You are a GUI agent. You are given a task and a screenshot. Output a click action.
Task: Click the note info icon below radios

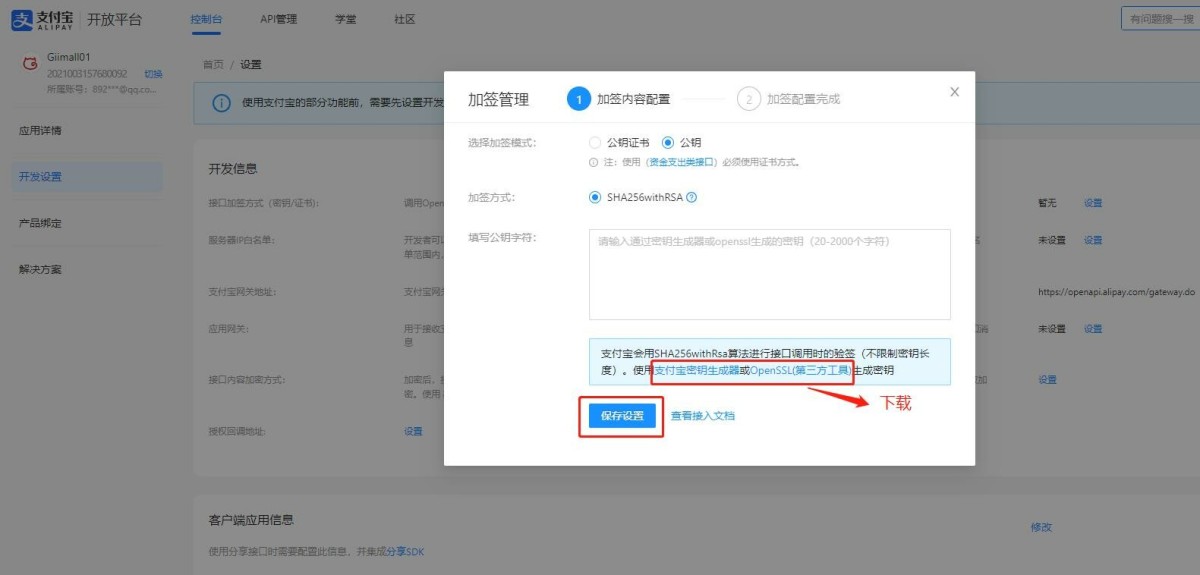[x=593, y=161]
